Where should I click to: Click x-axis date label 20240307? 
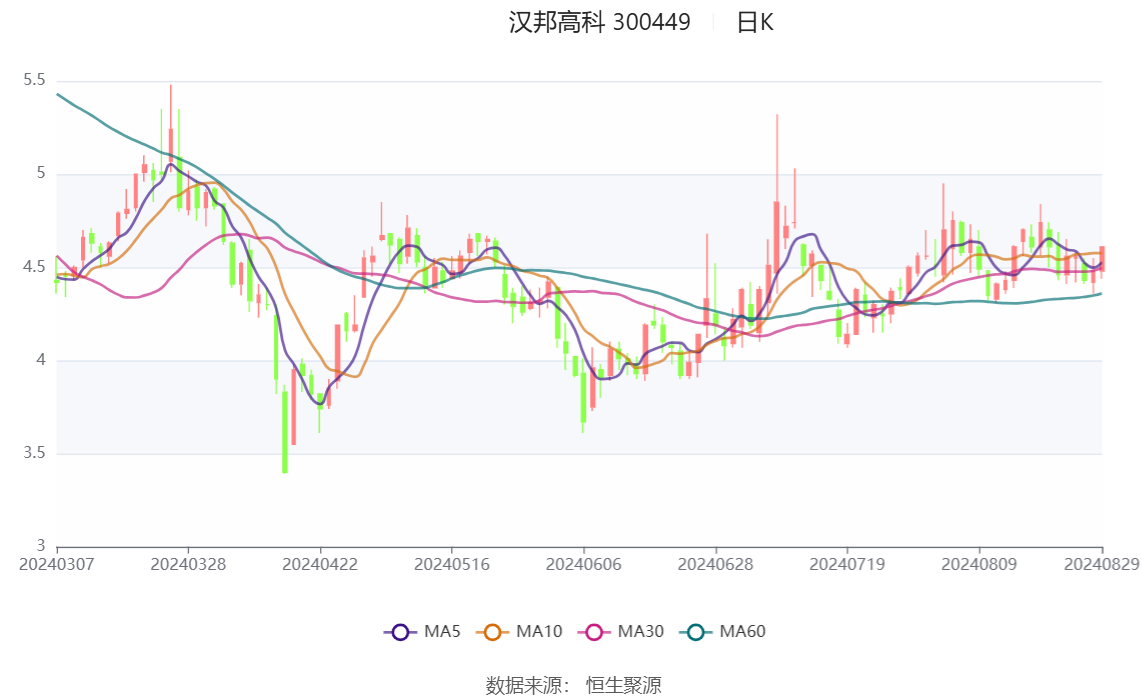pos(56,564)
